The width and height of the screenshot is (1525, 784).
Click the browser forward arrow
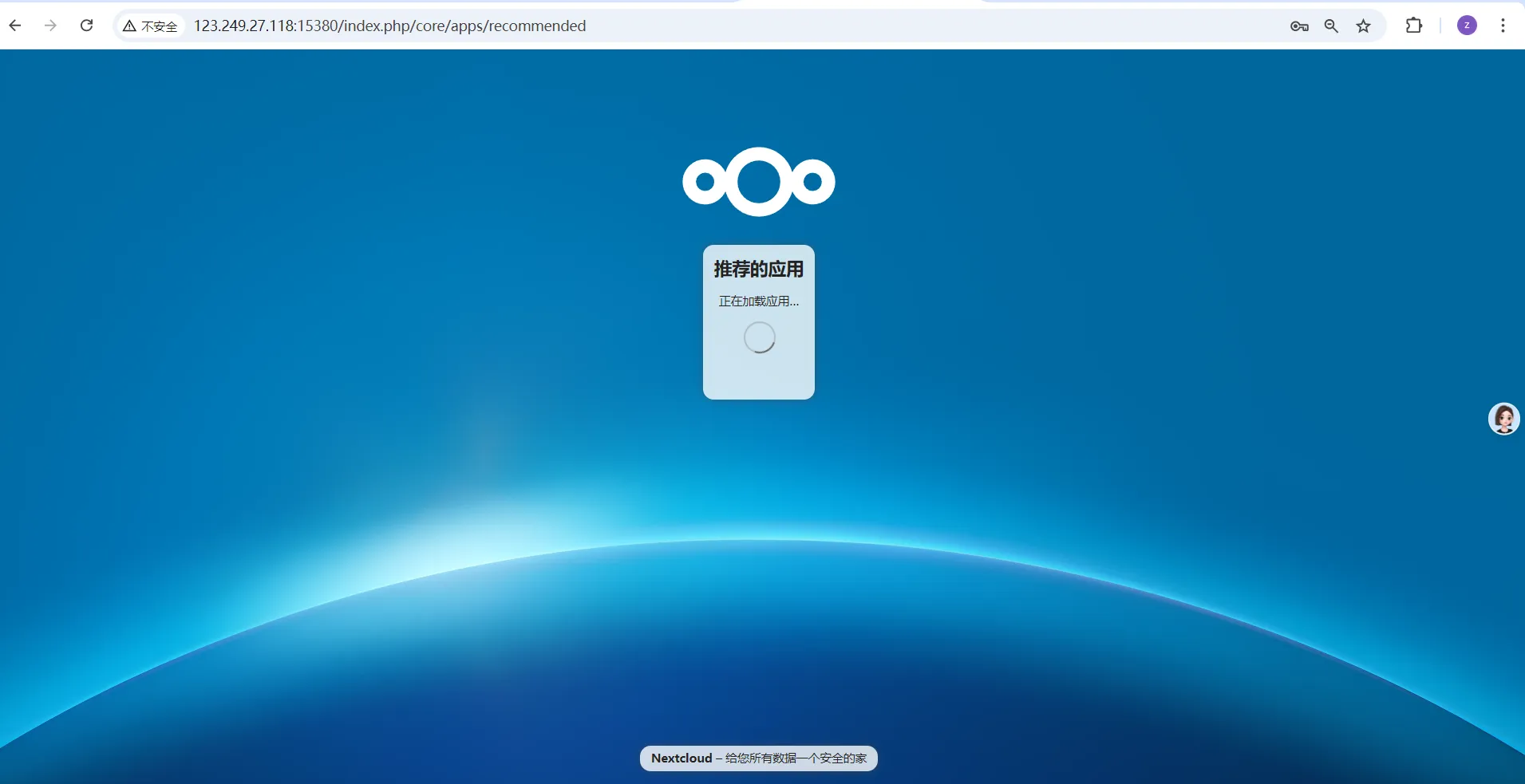(x=51, y=26)
